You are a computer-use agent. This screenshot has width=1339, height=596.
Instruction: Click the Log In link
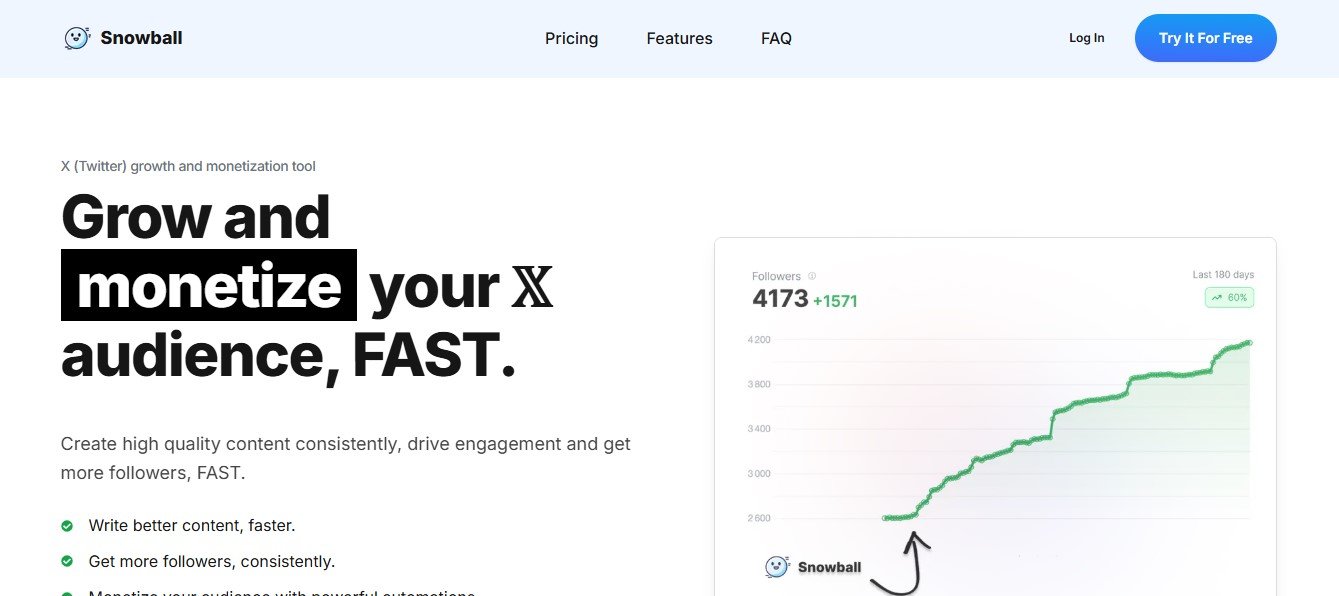click(1086, 38)
